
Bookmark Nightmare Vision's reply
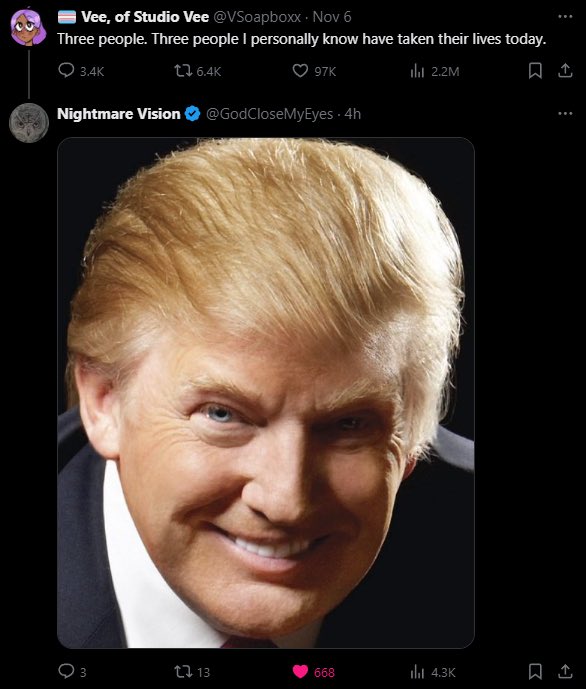click(x=535, y=671)
